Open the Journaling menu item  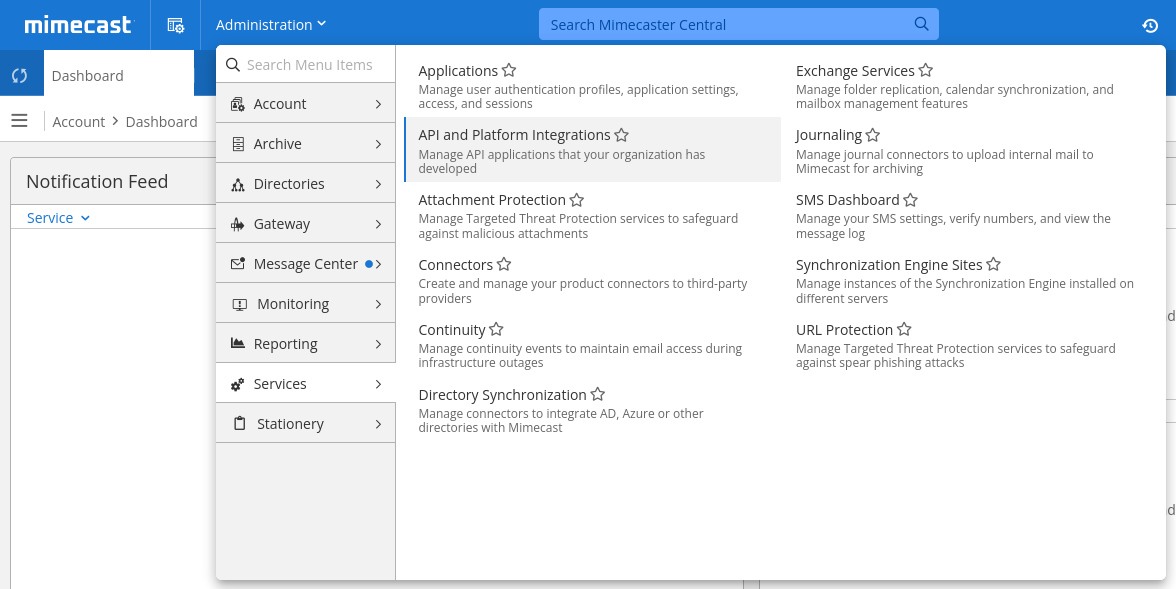coord(829,135)
